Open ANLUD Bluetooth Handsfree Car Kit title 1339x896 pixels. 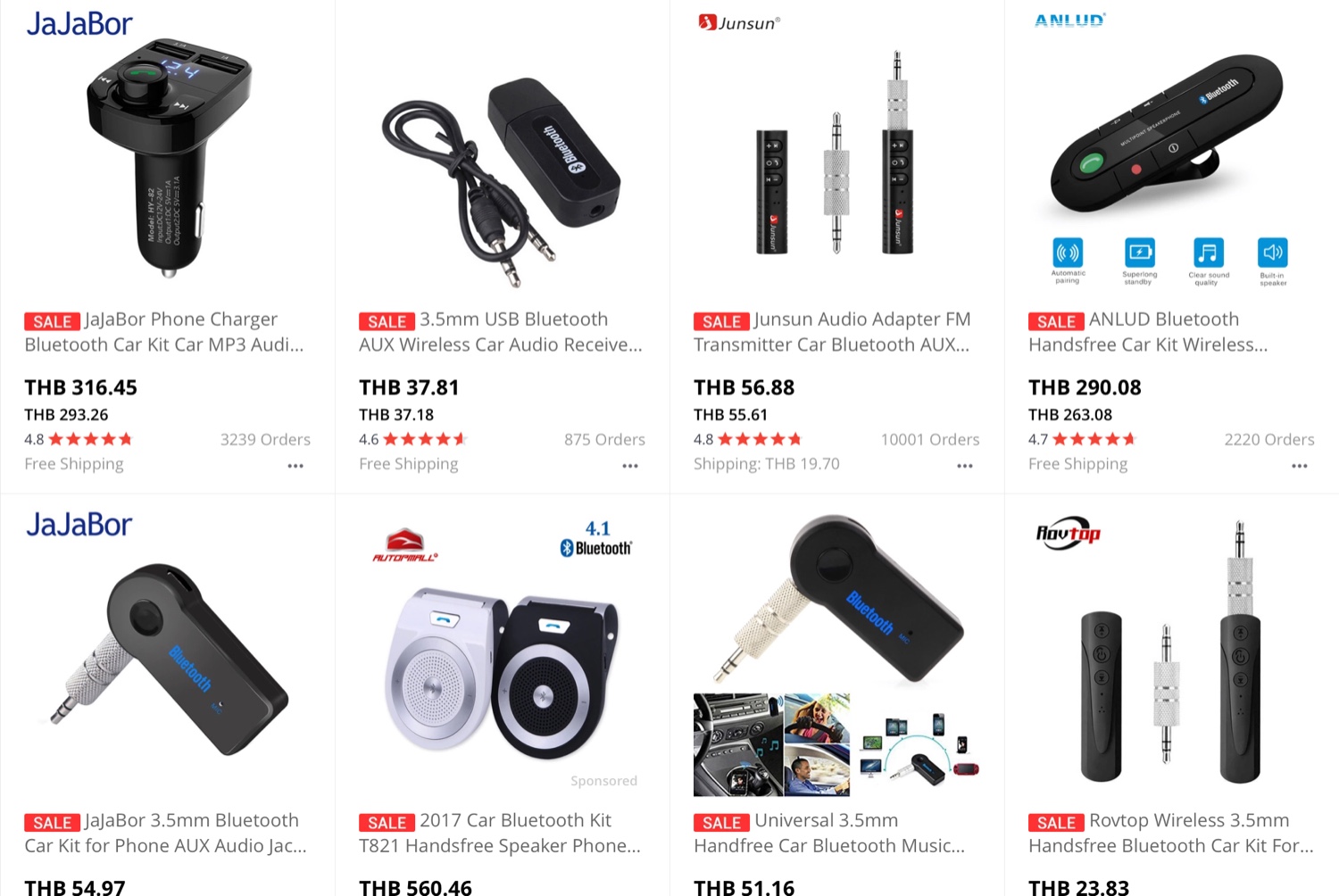[x=1149, y=332]
